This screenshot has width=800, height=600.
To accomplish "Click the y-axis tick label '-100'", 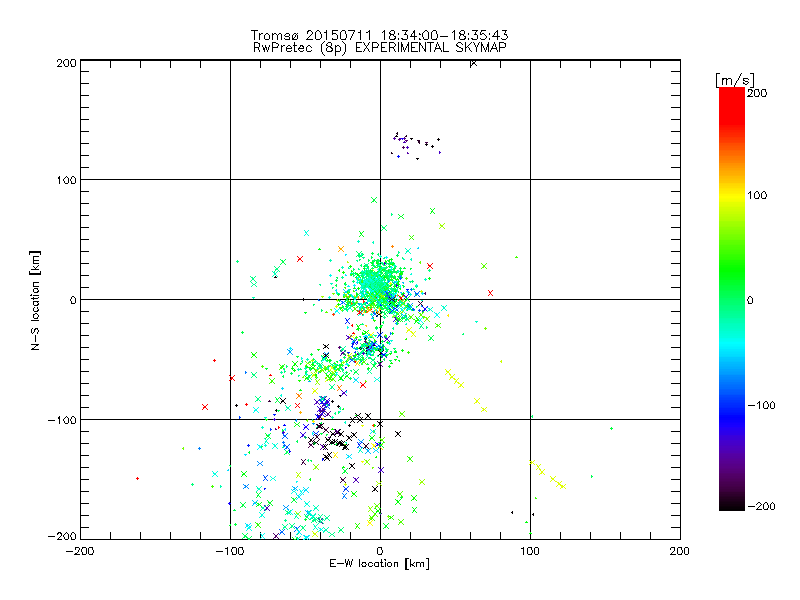I will click(62, 420).
